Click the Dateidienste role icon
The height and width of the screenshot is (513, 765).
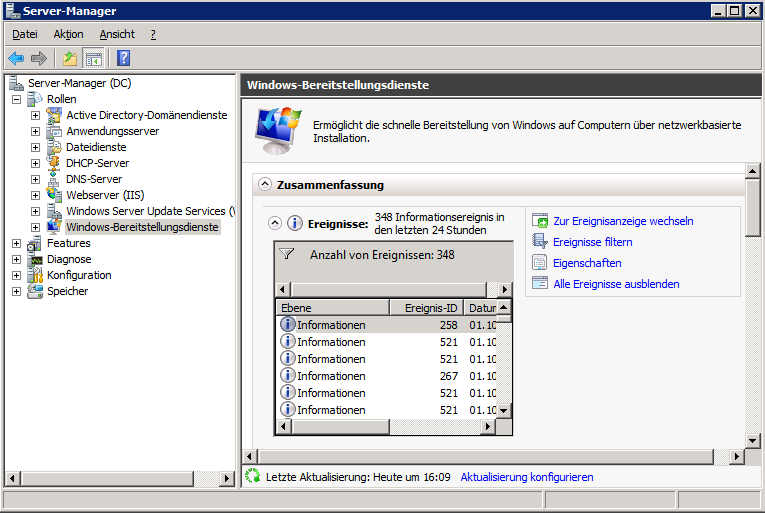coord(54,147)
